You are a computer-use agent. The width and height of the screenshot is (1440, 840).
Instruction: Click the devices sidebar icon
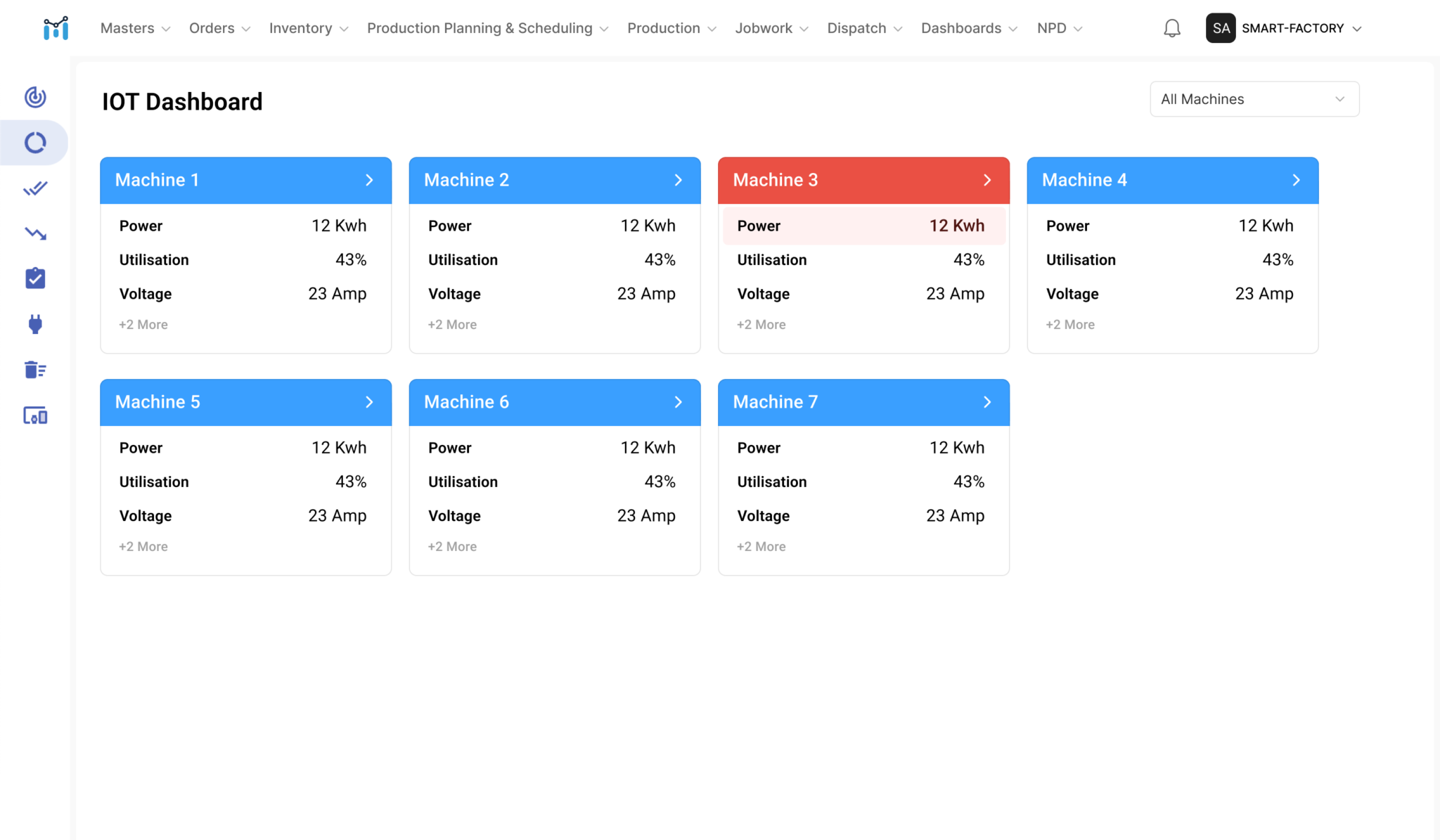[x=35, y=415]
